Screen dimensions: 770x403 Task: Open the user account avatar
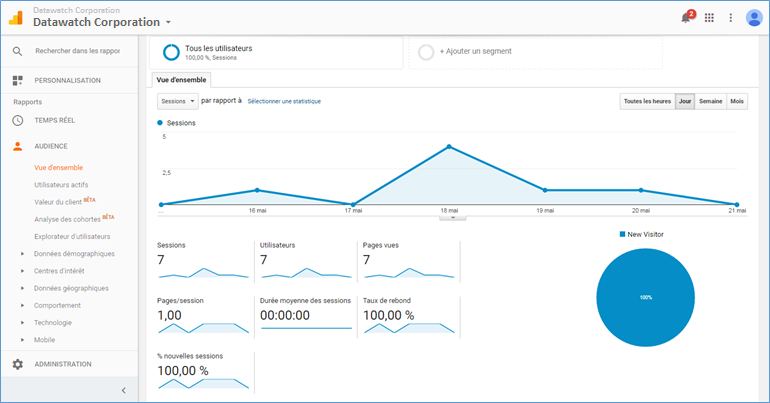click(754, 18)
